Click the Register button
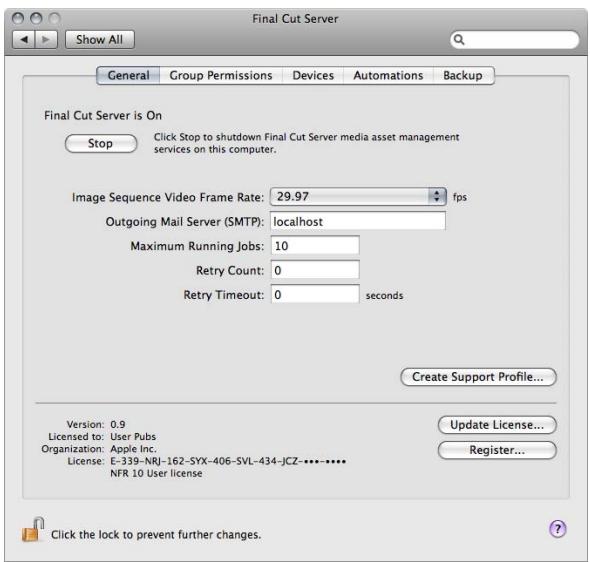The width and height of the screenshot is (590, 562). (497, 450)
